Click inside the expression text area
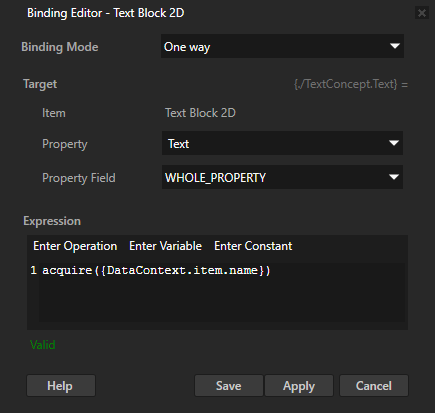 click(222, 292)
